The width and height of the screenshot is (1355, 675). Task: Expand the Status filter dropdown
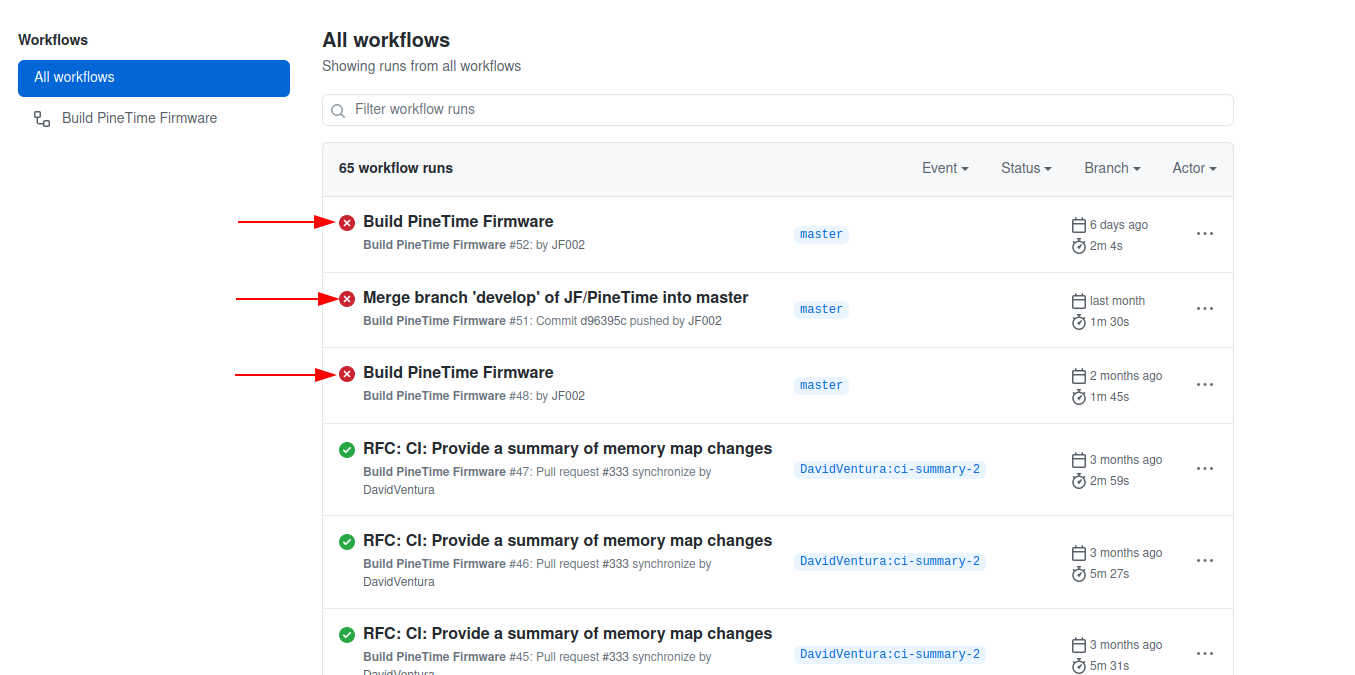[x=1026, y=168]
